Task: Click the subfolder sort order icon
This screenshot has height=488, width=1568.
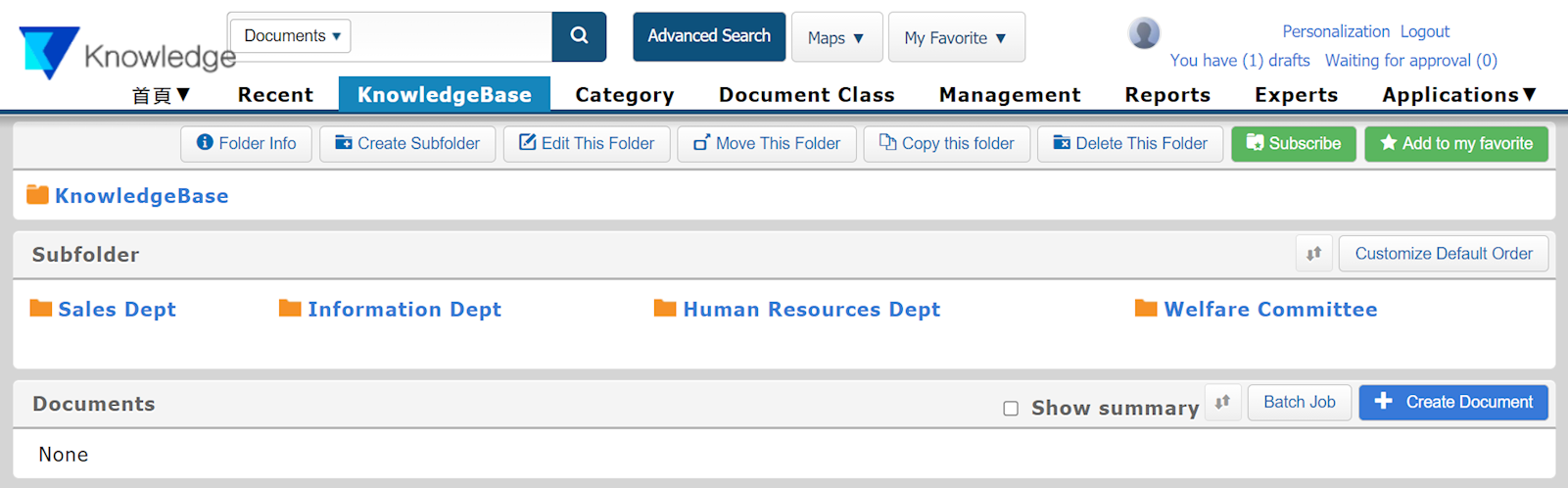Action: (1313, 254)
